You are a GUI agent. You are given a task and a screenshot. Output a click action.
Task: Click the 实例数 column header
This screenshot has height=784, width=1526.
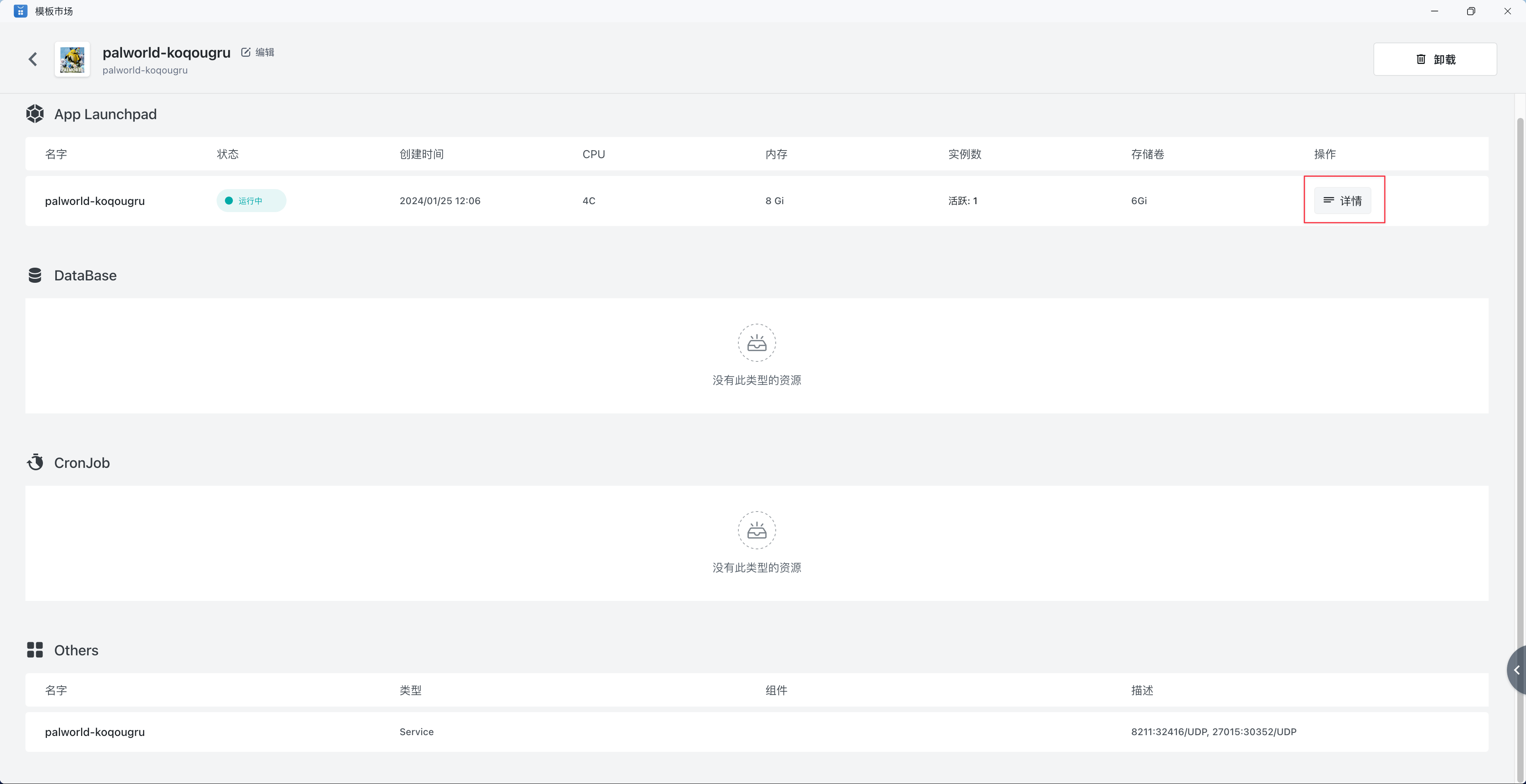click(964, 154)
